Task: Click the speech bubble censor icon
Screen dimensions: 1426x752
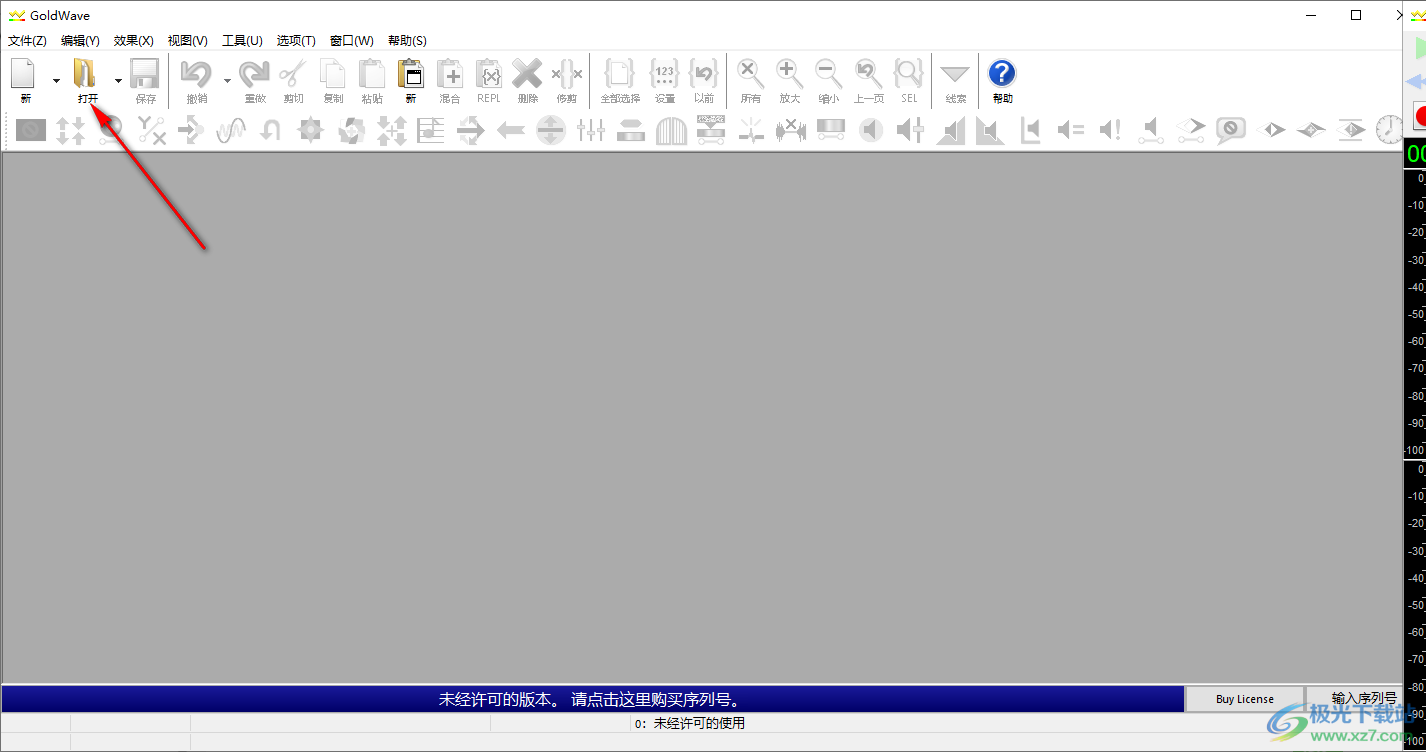Action: pyautogui.click(x=1231, y=130)
